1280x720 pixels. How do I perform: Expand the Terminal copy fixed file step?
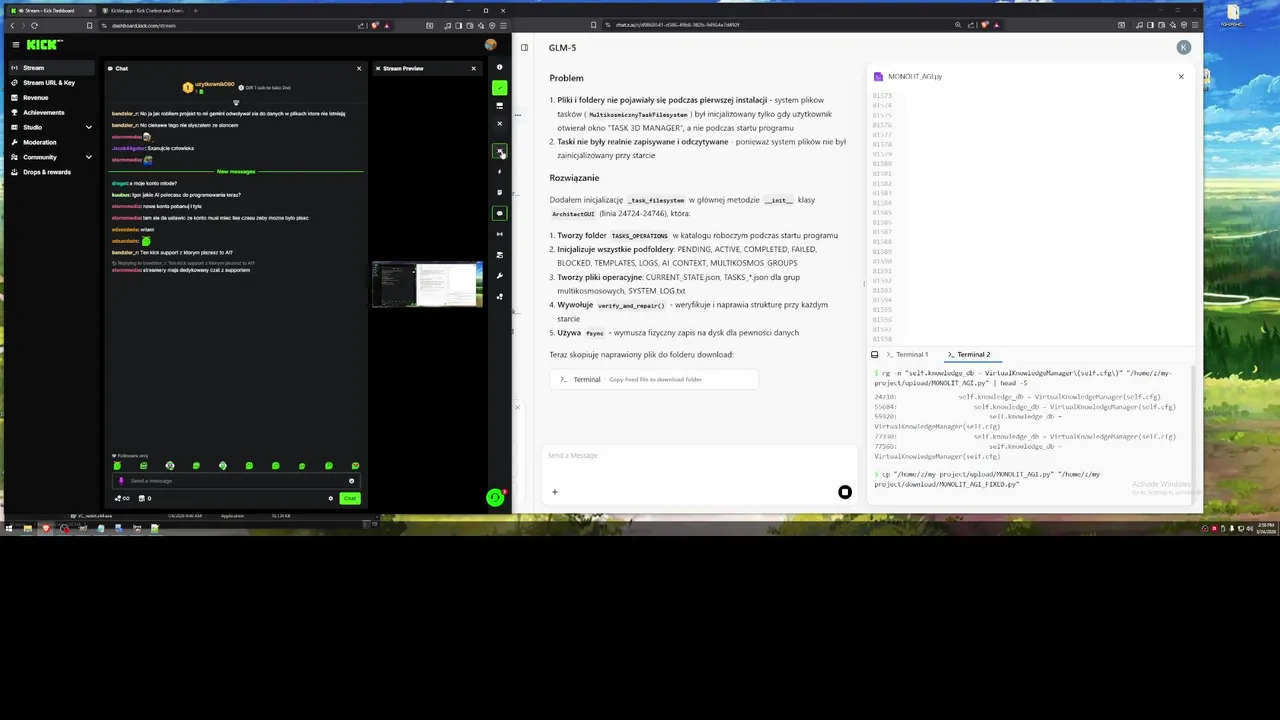click(x=654, y=379)
